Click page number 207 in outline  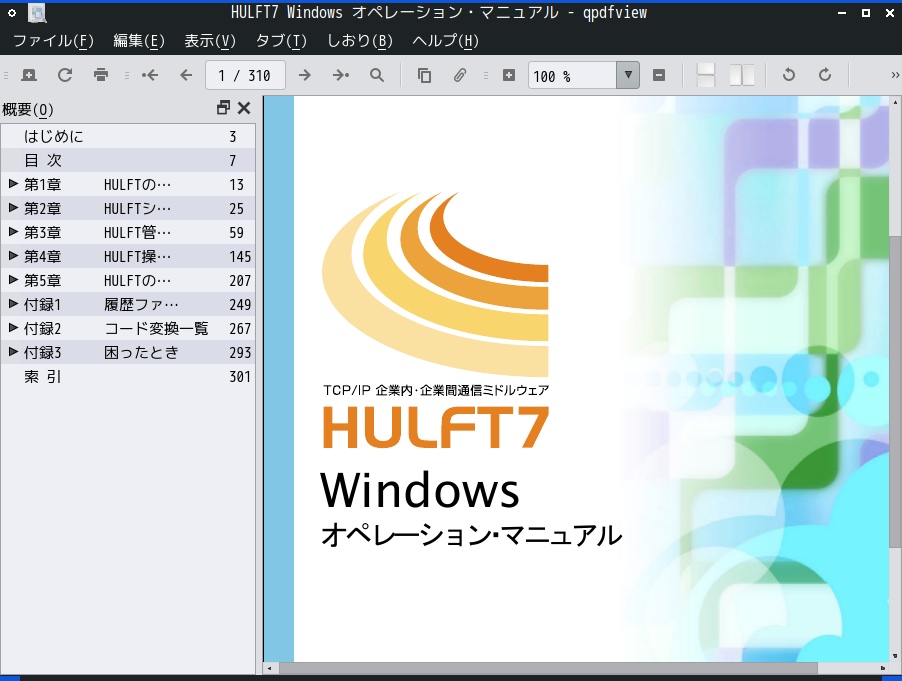[240, 281]
